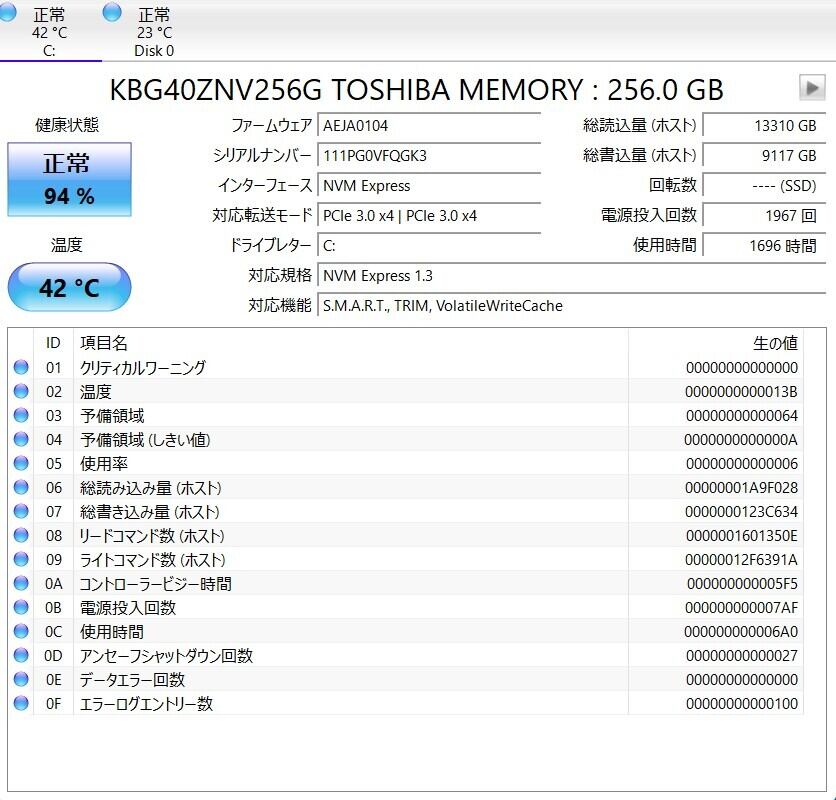836x800 pixels.
Task: Click the status orb for row 03 予備領域
Action: [21, 415]
